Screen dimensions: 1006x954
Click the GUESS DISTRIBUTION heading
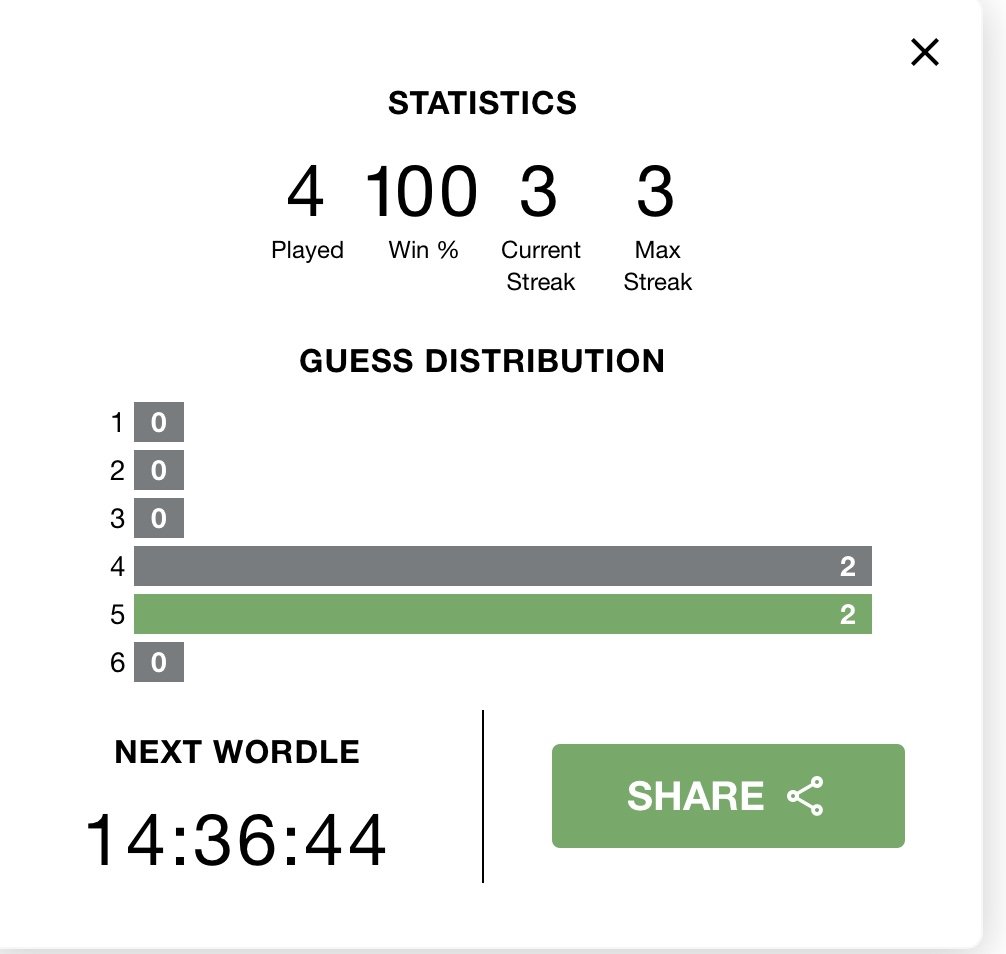tap(482, 361)
